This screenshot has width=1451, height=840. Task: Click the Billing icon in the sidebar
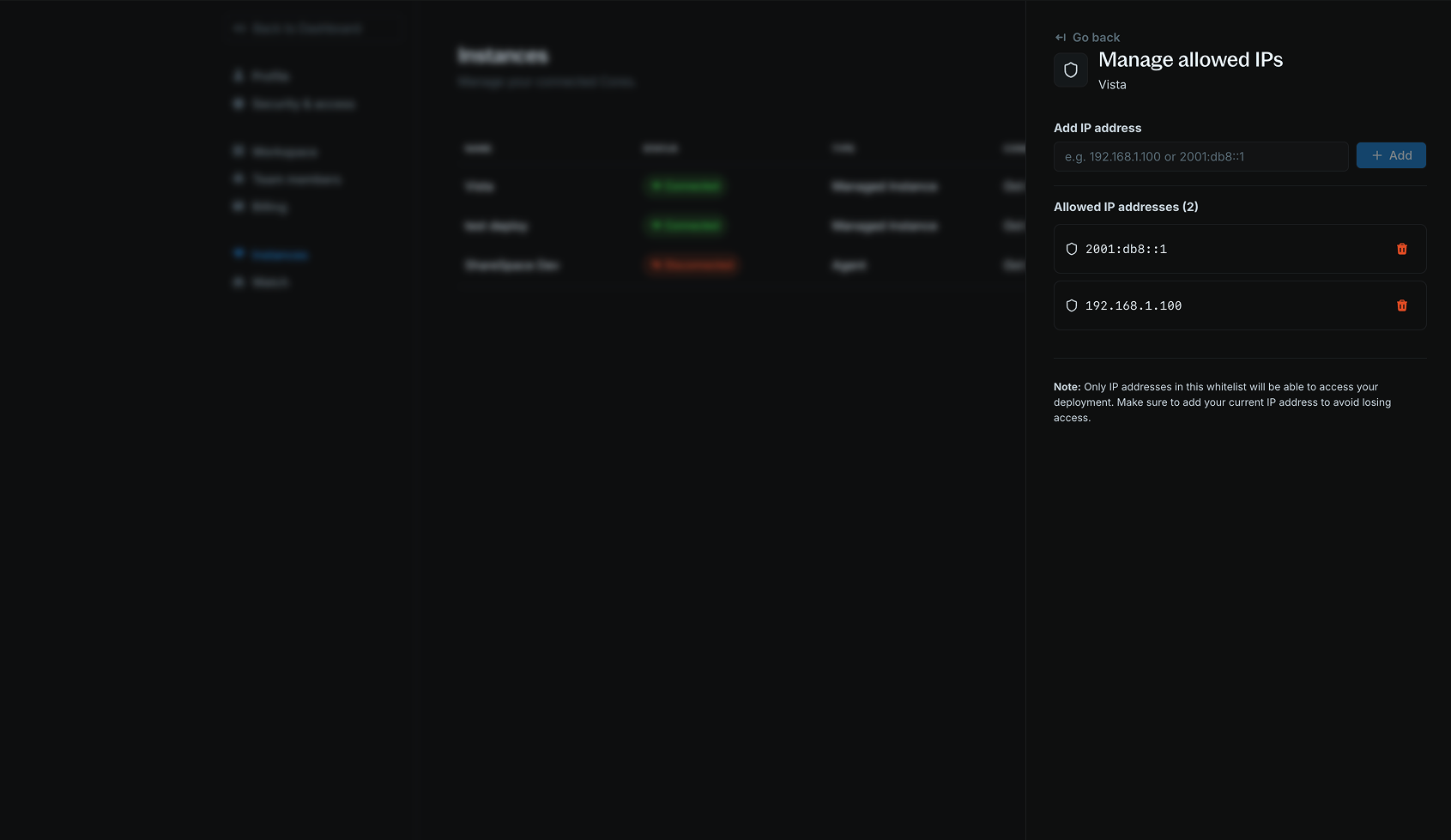(239, 206)
